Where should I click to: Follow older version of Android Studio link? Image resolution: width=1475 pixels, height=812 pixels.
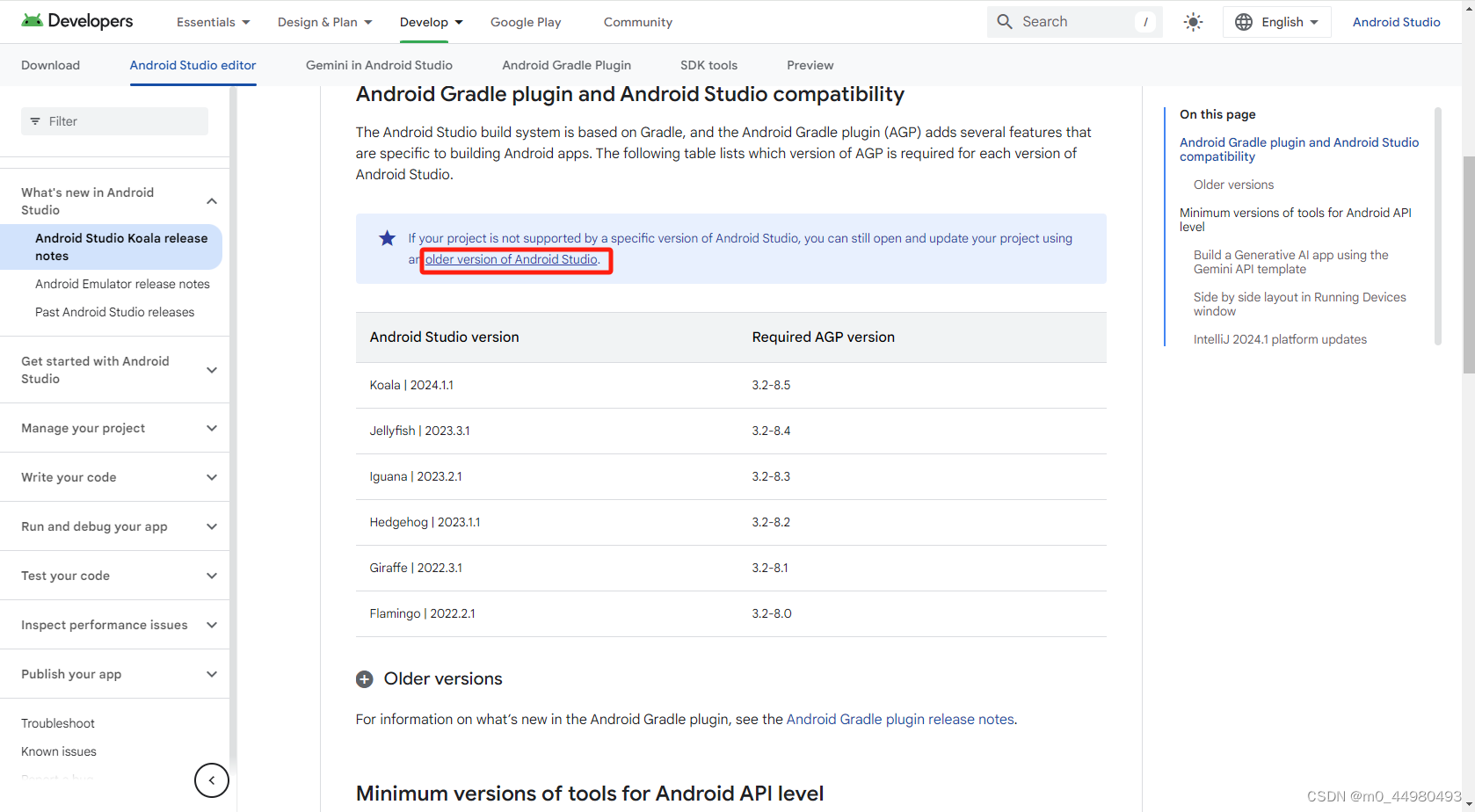point(512,259)
